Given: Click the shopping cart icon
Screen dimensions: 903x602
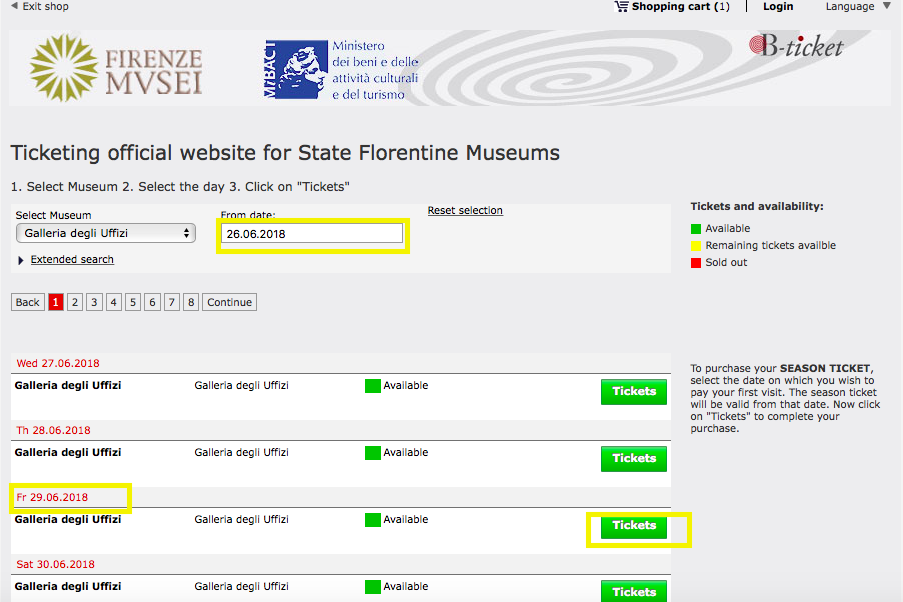Looking at the screenshot, I should click(621, 7).
